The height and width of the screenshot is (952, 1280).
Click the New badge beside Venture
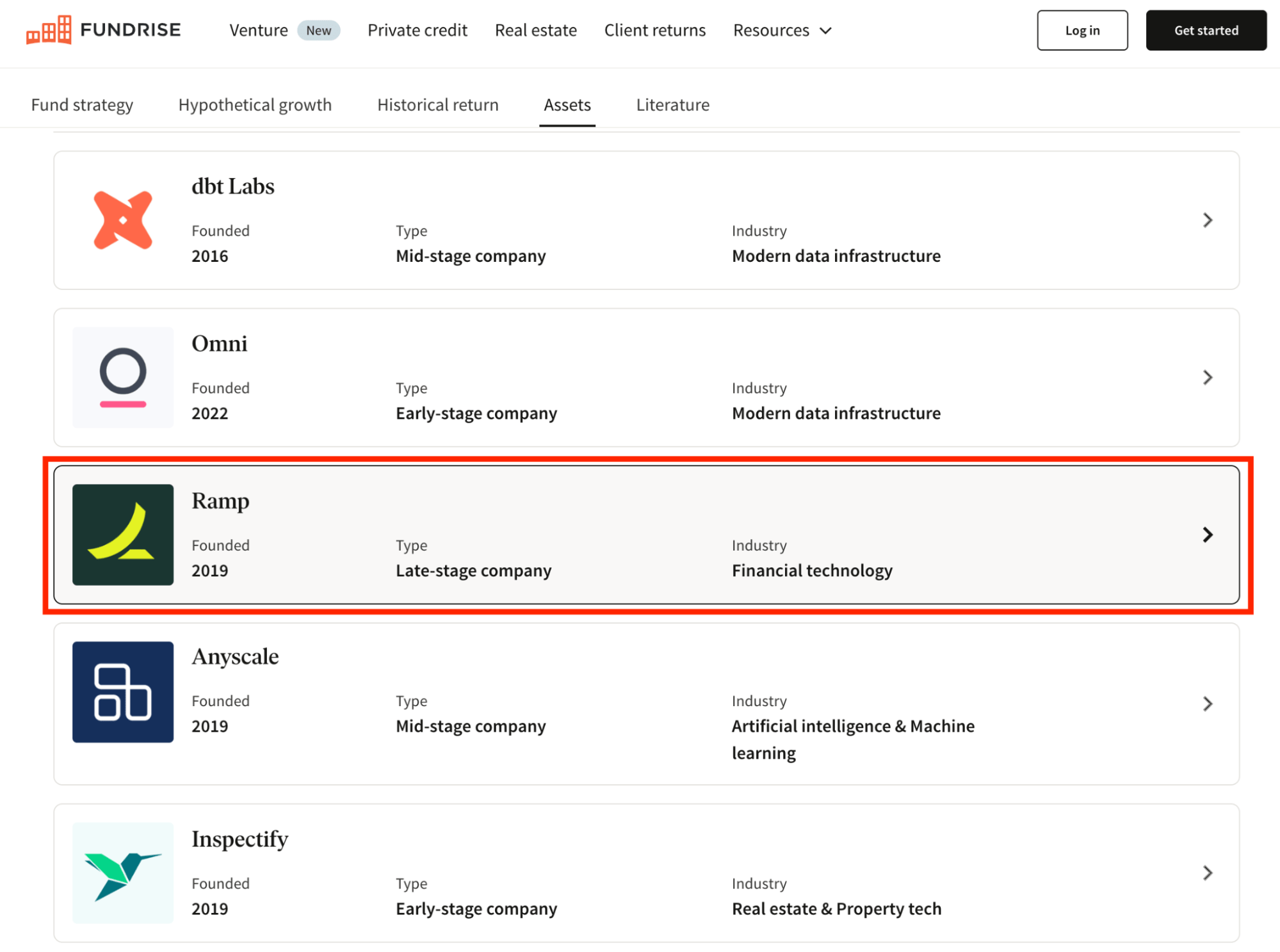tap(318, 30)
